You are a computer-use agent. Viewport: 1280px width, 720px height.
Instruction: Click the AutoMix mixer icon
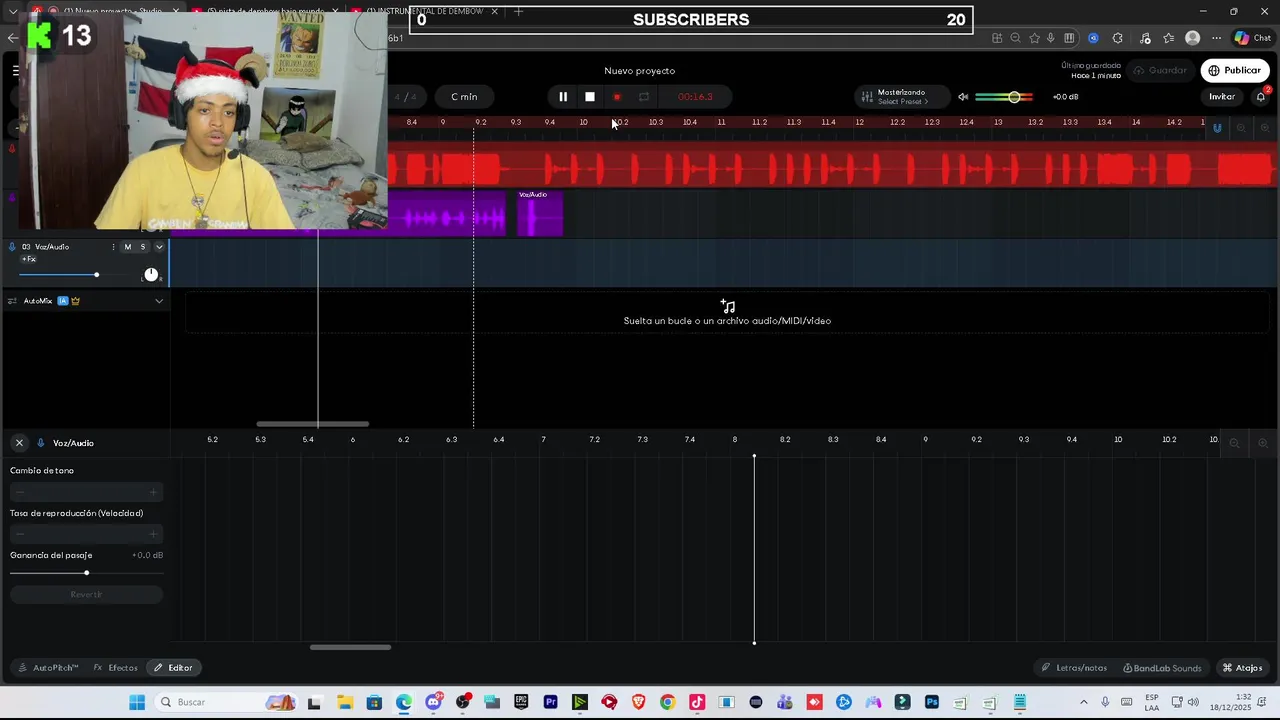pos(12,301)
